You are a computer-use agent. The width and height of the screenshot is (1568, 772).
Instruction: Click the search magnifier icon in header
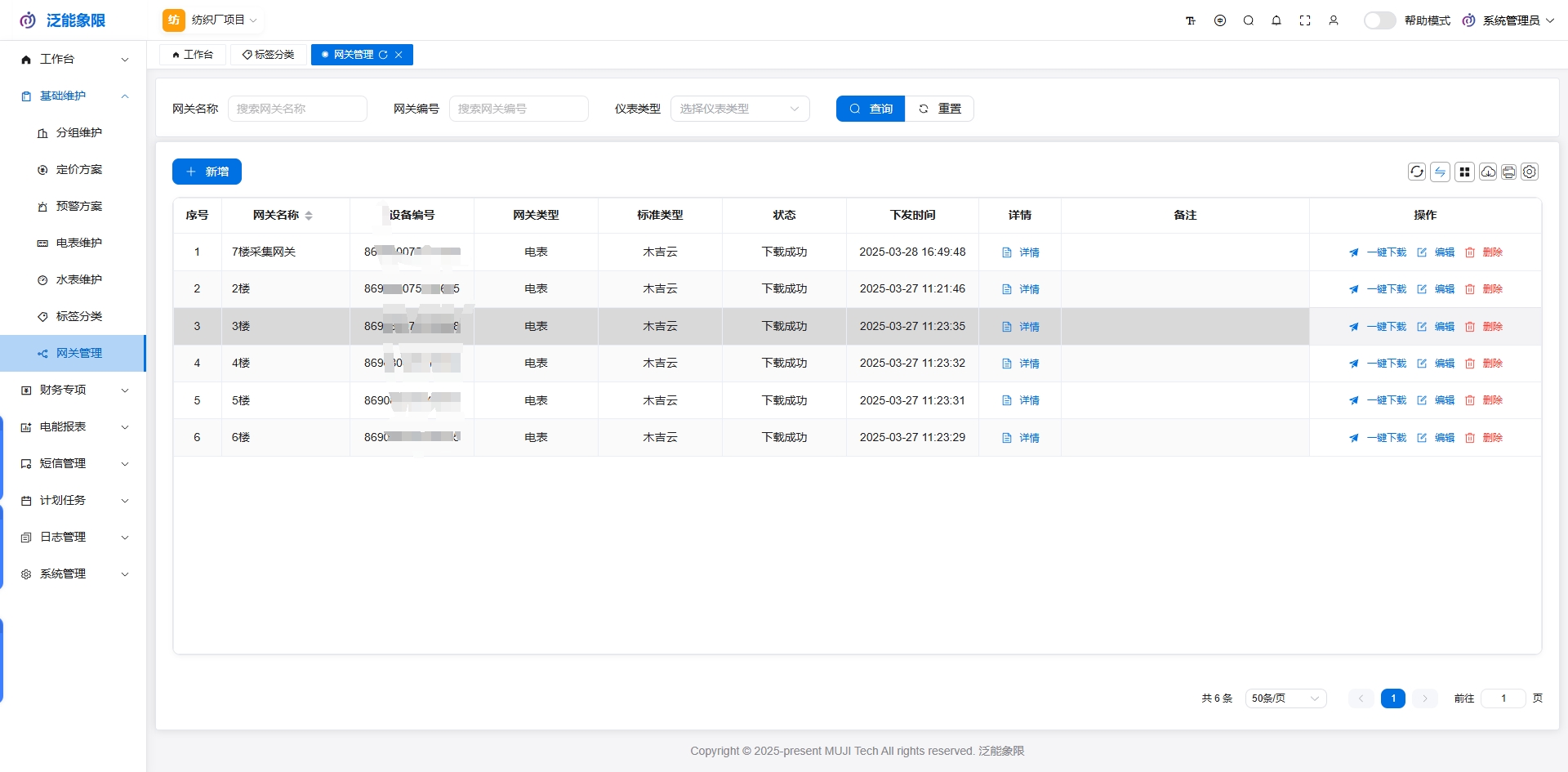(1249, 20)
